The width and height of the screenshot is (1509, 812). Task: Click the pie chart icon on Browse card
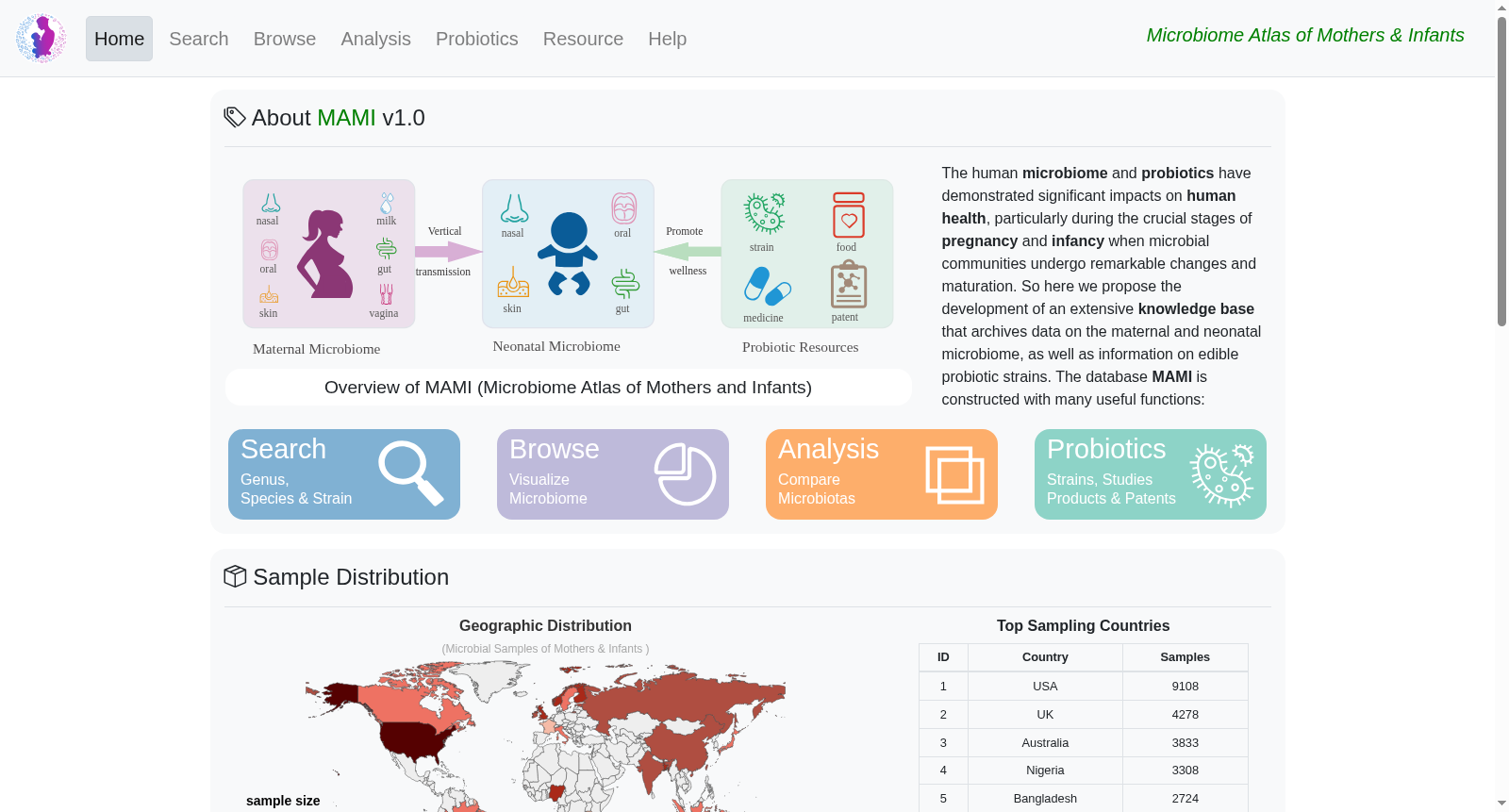pyautogui.click(x=686, y=474)
